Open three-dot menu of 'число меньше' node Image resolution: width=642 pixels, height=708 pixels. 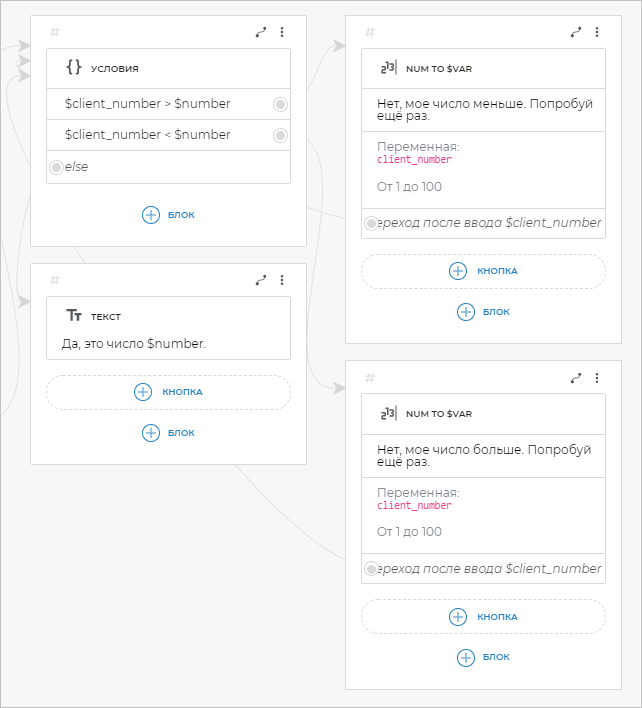pos(597,32)
